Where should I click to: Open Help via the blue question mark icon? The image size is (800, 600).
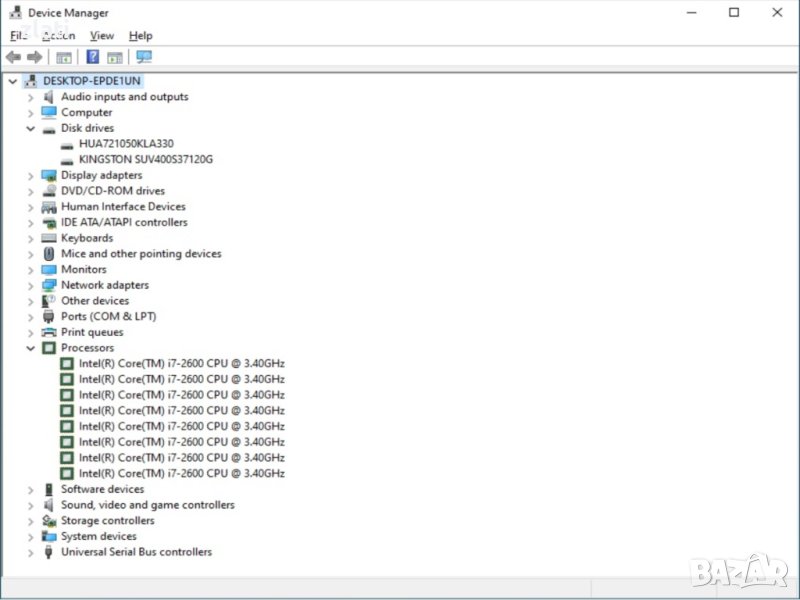click(x=92, y=57)
